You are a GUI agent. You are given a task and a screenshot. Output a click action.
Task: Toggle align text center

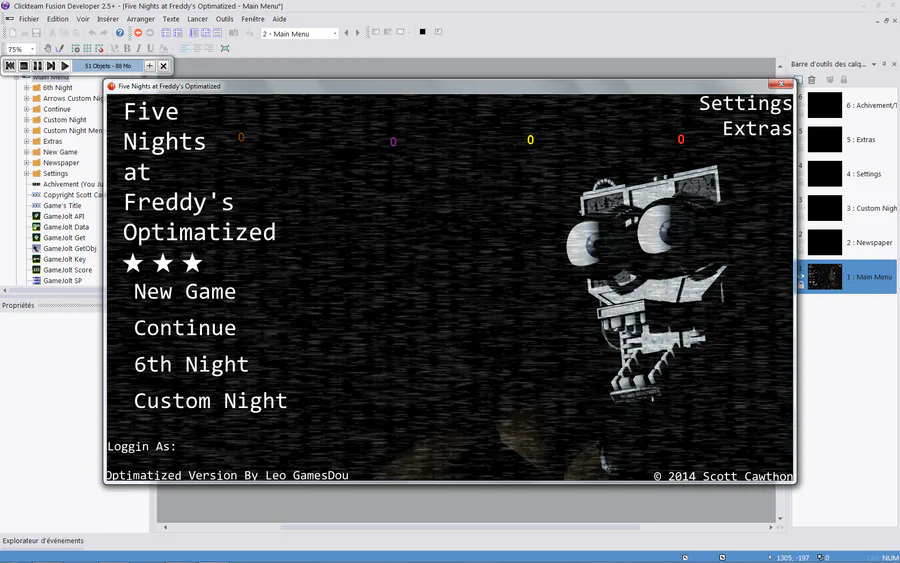197,48
